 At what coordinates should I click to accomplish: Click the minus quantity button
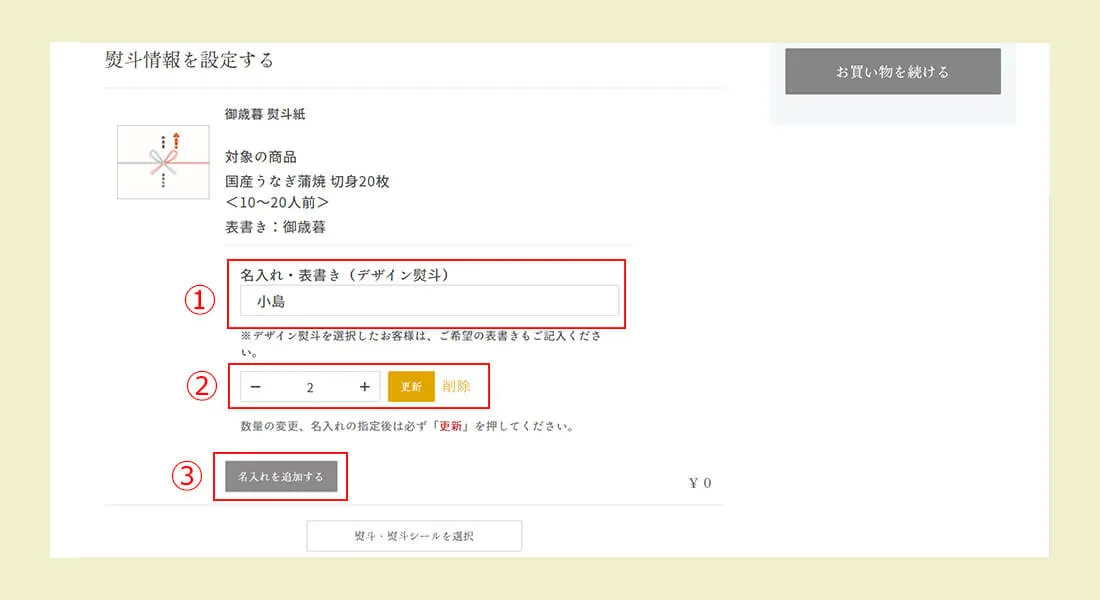click(255, 387)
